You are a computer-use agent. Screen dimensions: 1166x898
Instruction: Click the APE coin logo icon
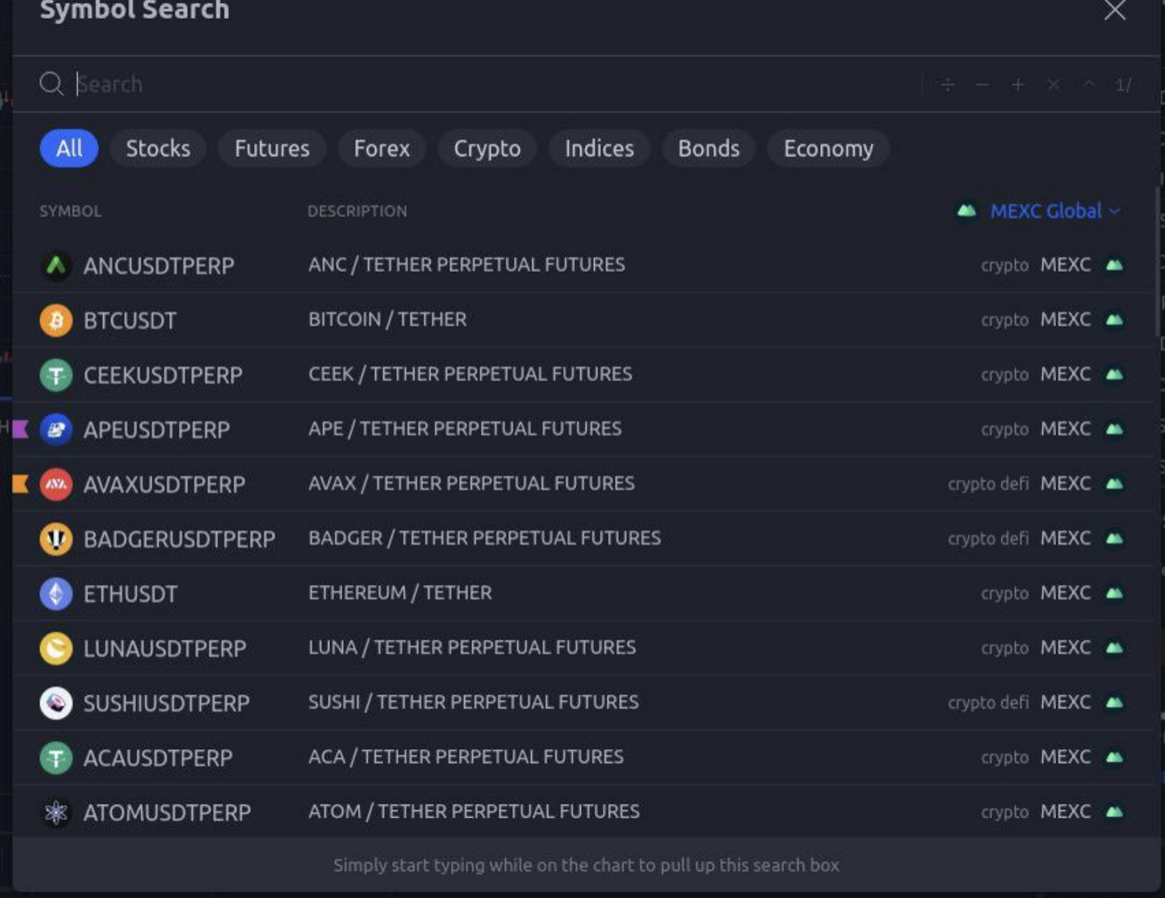pos(56,430)
